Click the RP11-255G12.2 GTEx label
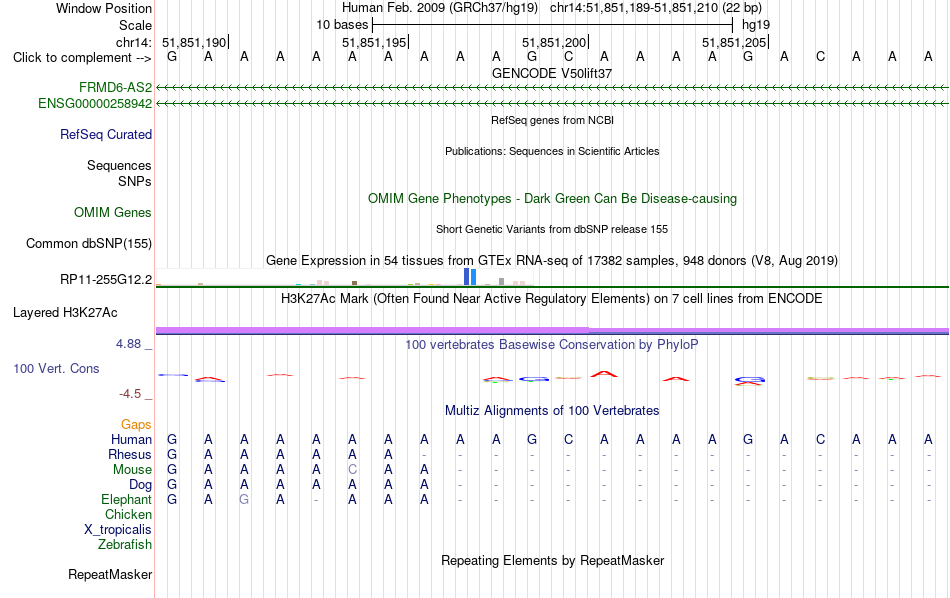 tap(106, 279)
